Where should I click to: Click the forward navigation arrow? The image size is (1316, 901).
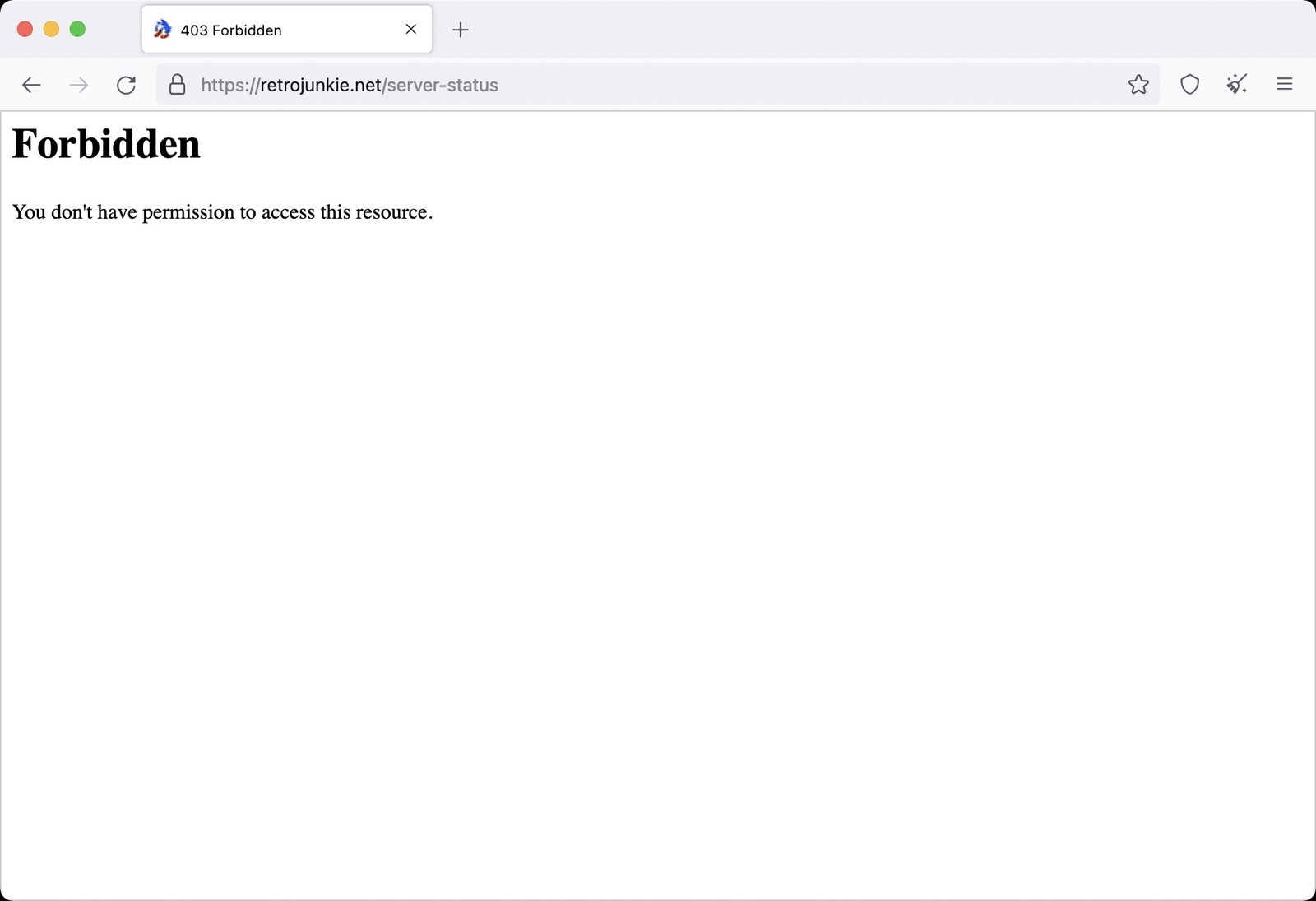tap(79, 85)
